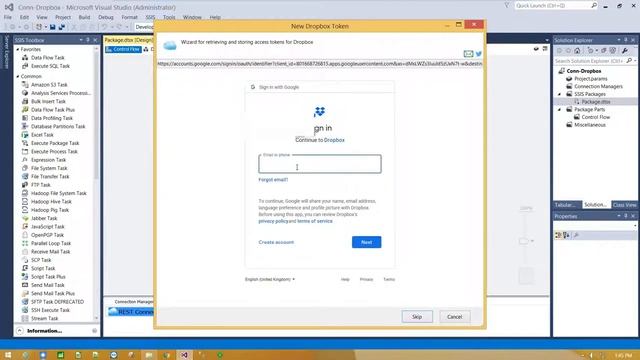The image size is (640, 360).
Task: Switch to the Class View tab
Action: 624,205
